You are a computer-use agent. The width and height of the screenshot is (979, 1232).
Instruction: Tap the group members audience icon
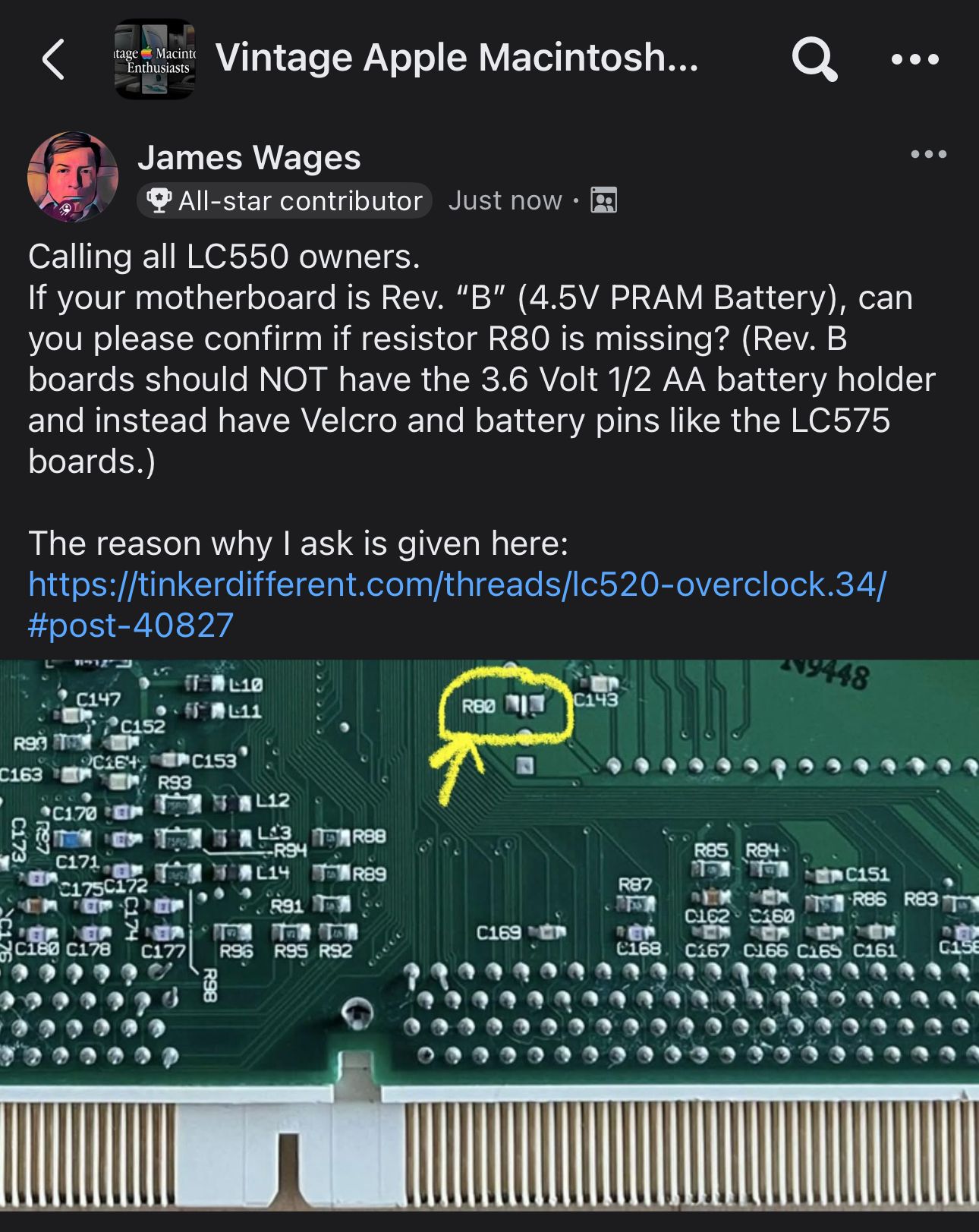point(604,200)
